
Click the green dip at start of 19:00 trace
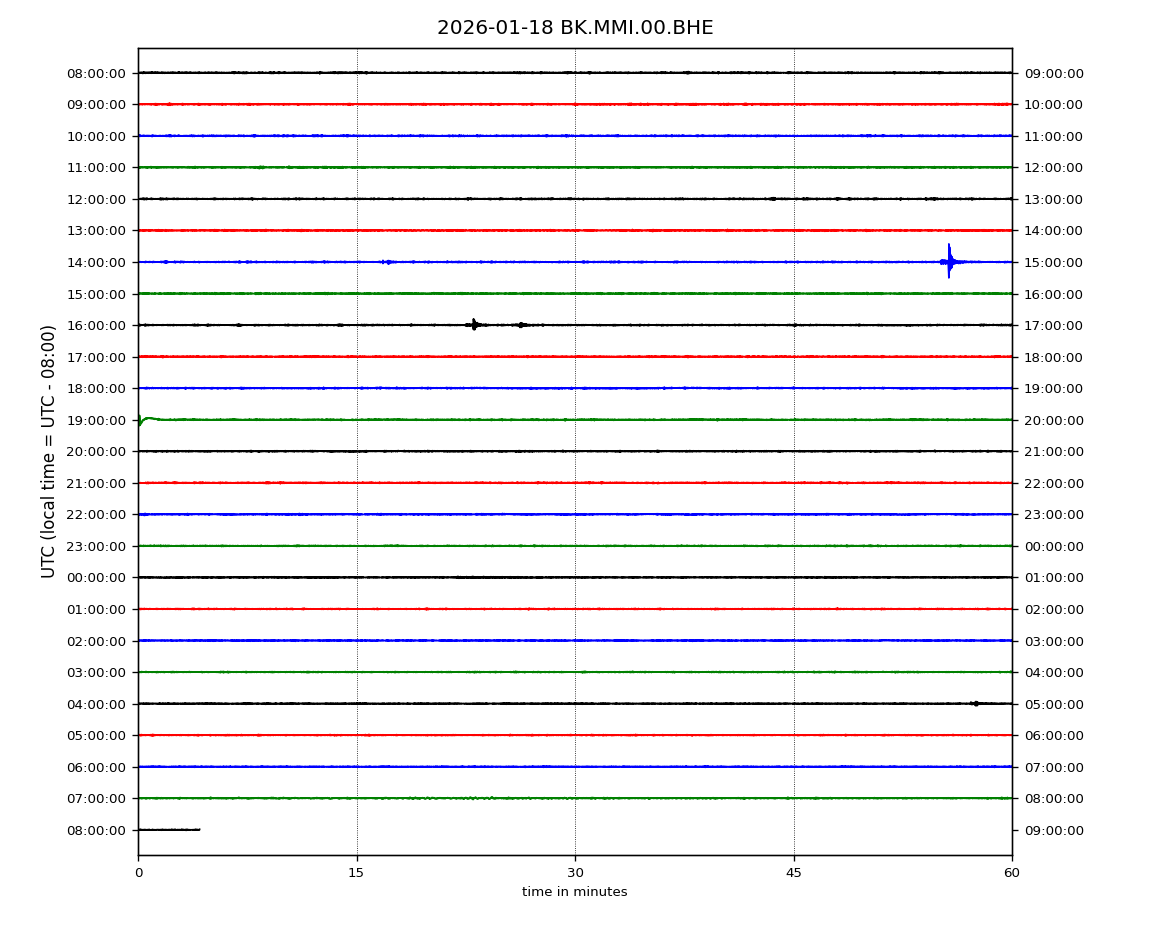tap(141, 422)
